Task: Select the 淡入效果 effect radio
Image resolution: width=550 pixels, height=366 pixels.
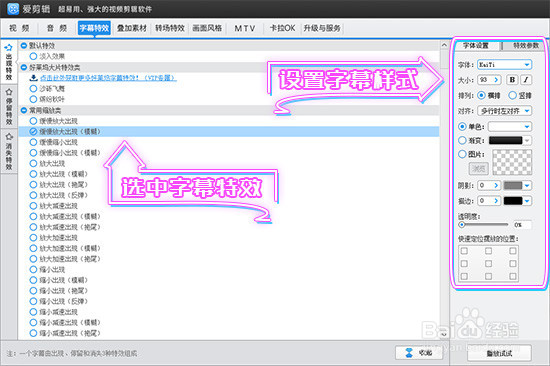Action: pyautogui.click(x=33, y=56)
